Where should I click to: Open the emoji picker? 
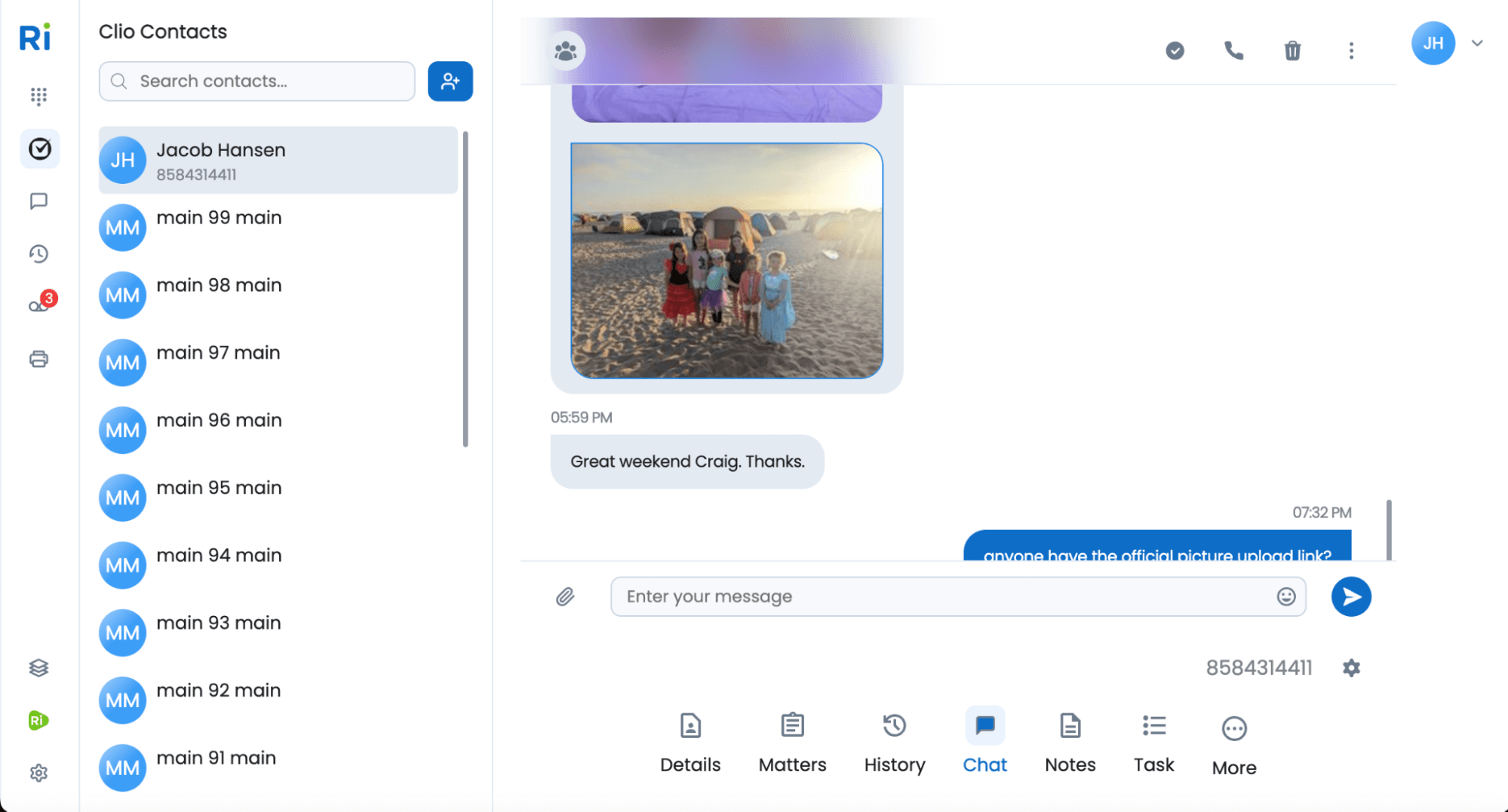pyautogui.click(x=1285, y=596)
